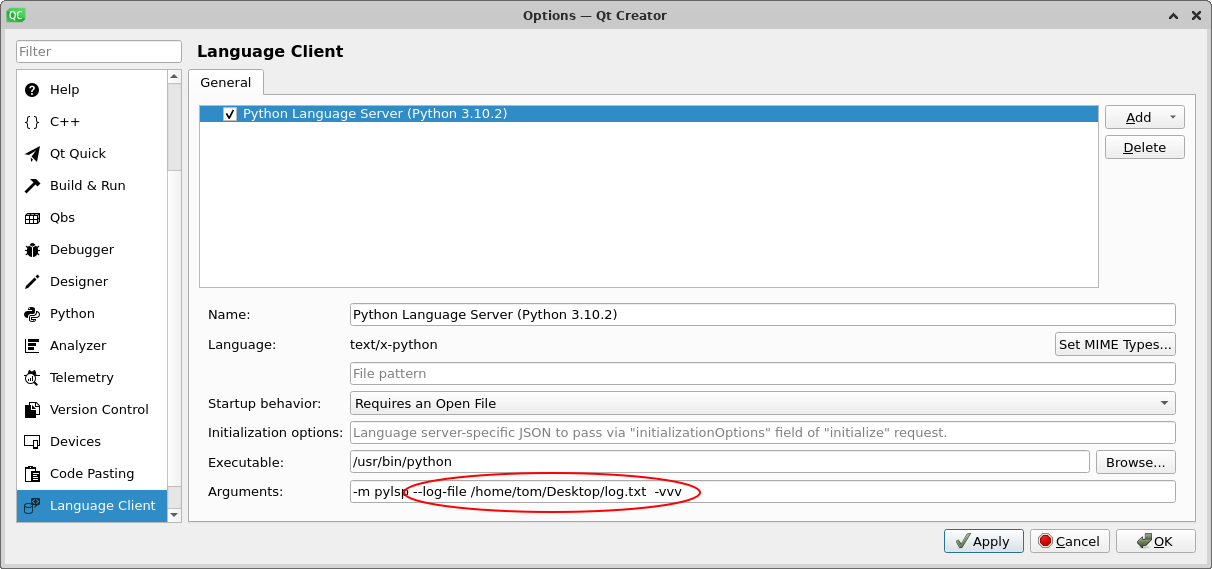Open the Help category icon

point(32,90)
